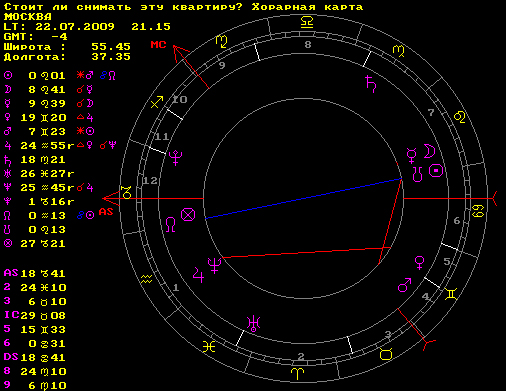Click the Jupiter glyph in the chart wheel
The height and width of the screenshot is (391, 506).
pos(198,275)
